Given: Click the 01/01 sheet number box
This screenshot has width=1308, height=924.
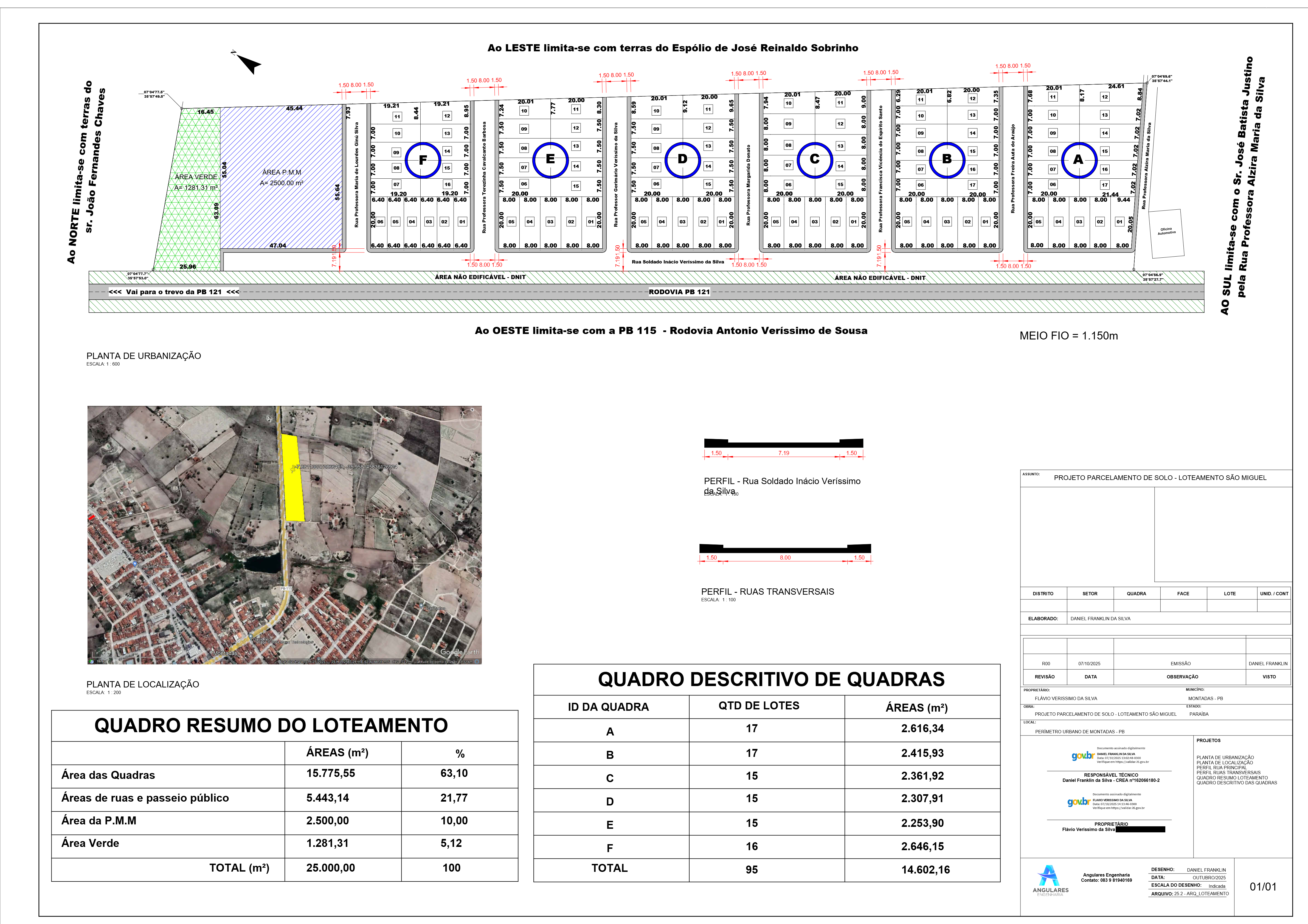Looking at the screenshot, I should 1263,886.
